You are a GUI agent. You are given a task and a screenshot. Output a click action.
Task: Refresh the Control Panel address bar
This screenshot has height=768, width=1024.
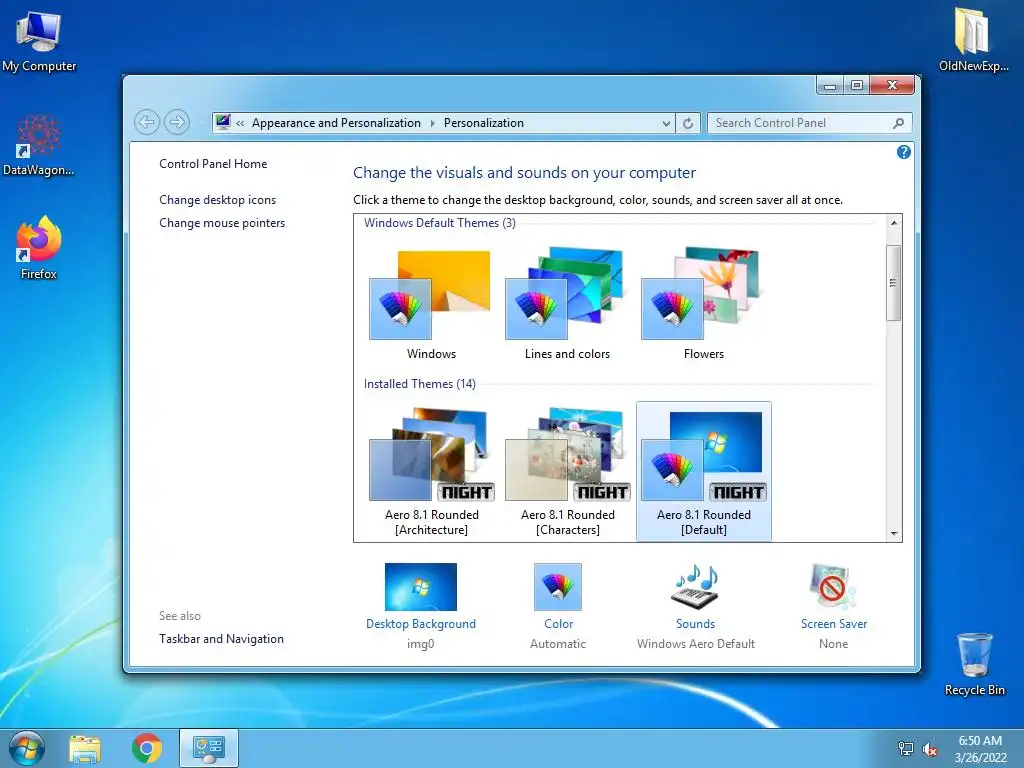688,123
